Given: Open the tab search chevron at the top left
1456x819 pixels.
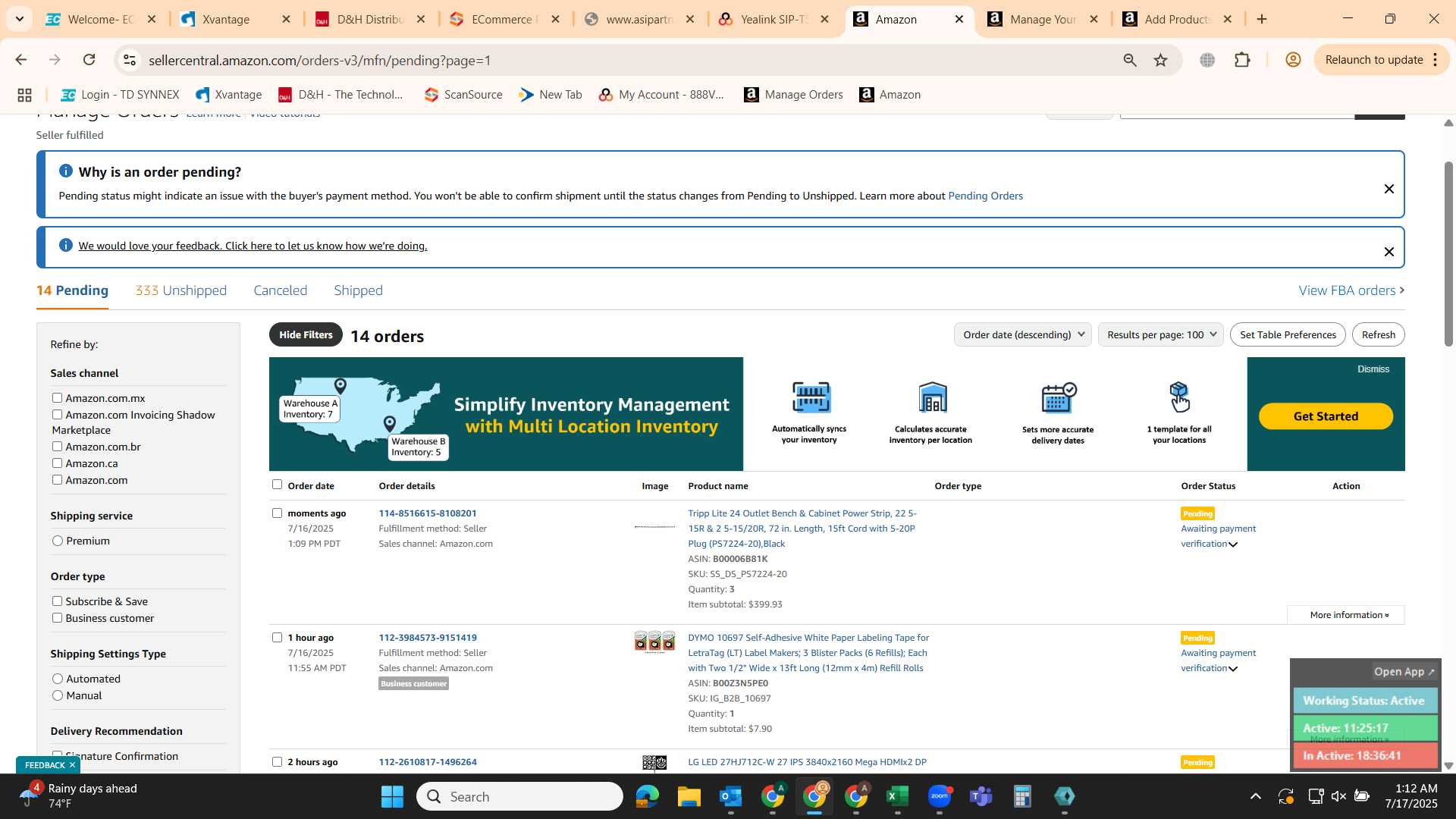Looking at the screenshot, I should [x=19, y=19].
